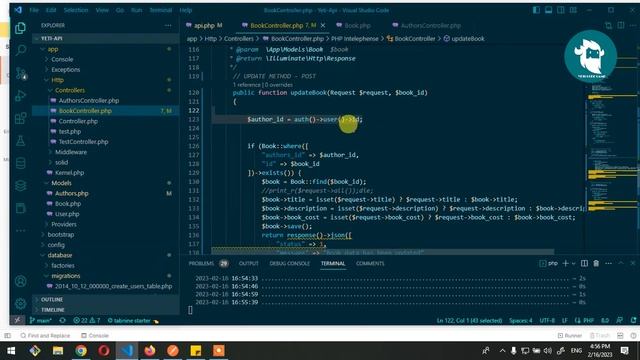This screenshot has height=360, width=640.
Task: Open Kernel.php file
Action: [x=69, y=173]
